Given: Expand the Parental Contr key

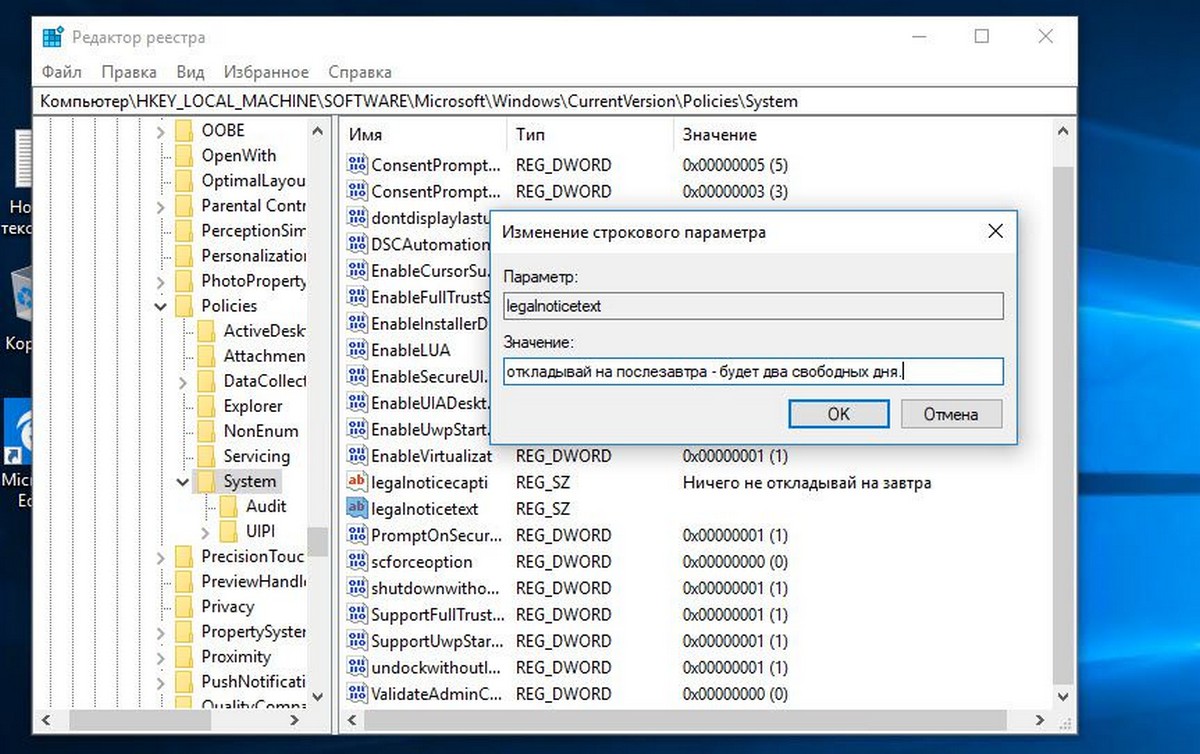Looking at the screenshot, I should [x=161, y=206].
